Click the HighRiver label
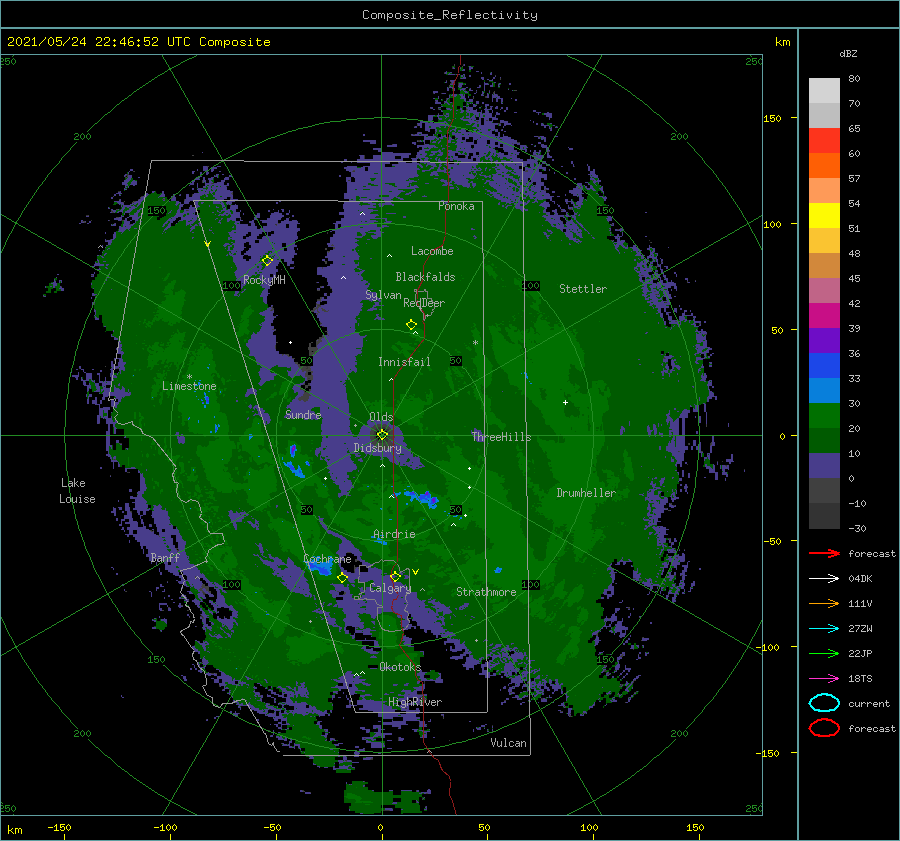This screenshot has height=841, width=900. [x=415, y=702]
